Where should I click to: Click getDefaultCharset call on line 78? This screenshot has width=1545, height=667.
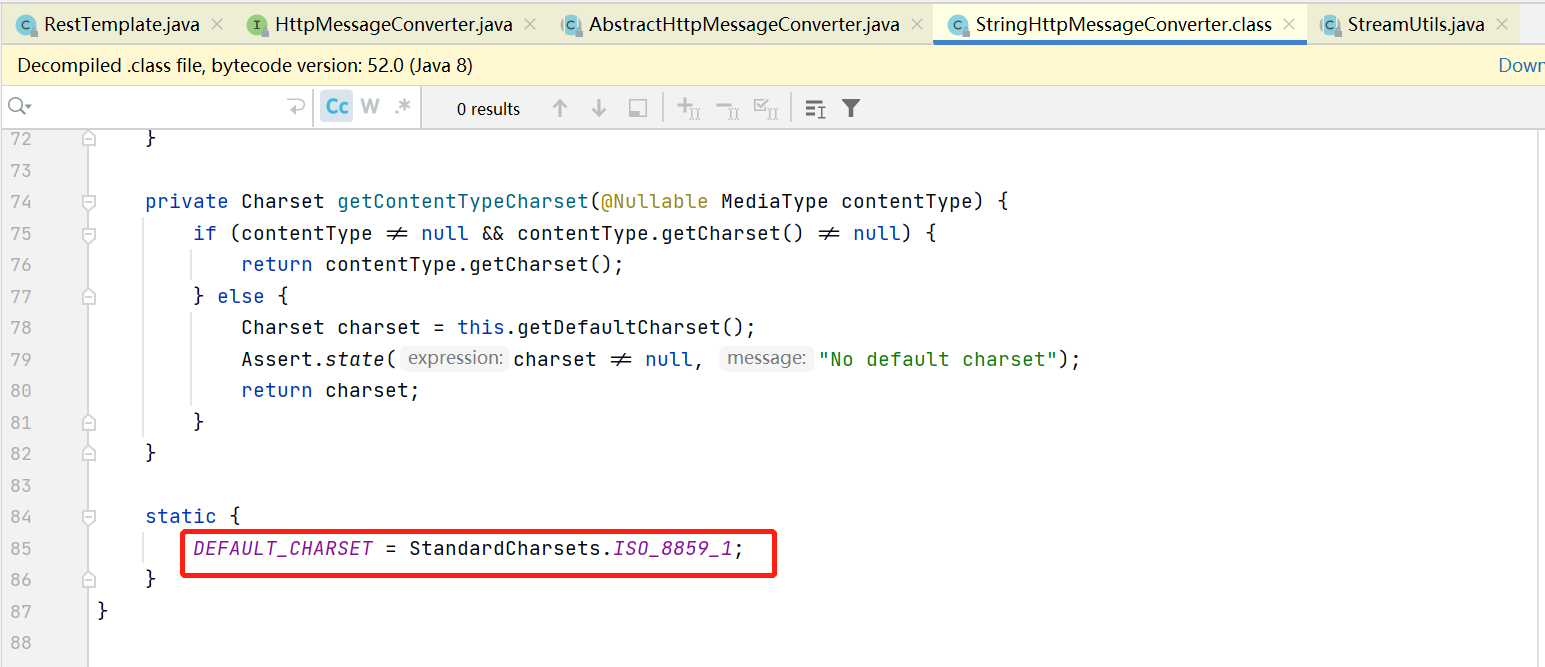click(619, 328)
